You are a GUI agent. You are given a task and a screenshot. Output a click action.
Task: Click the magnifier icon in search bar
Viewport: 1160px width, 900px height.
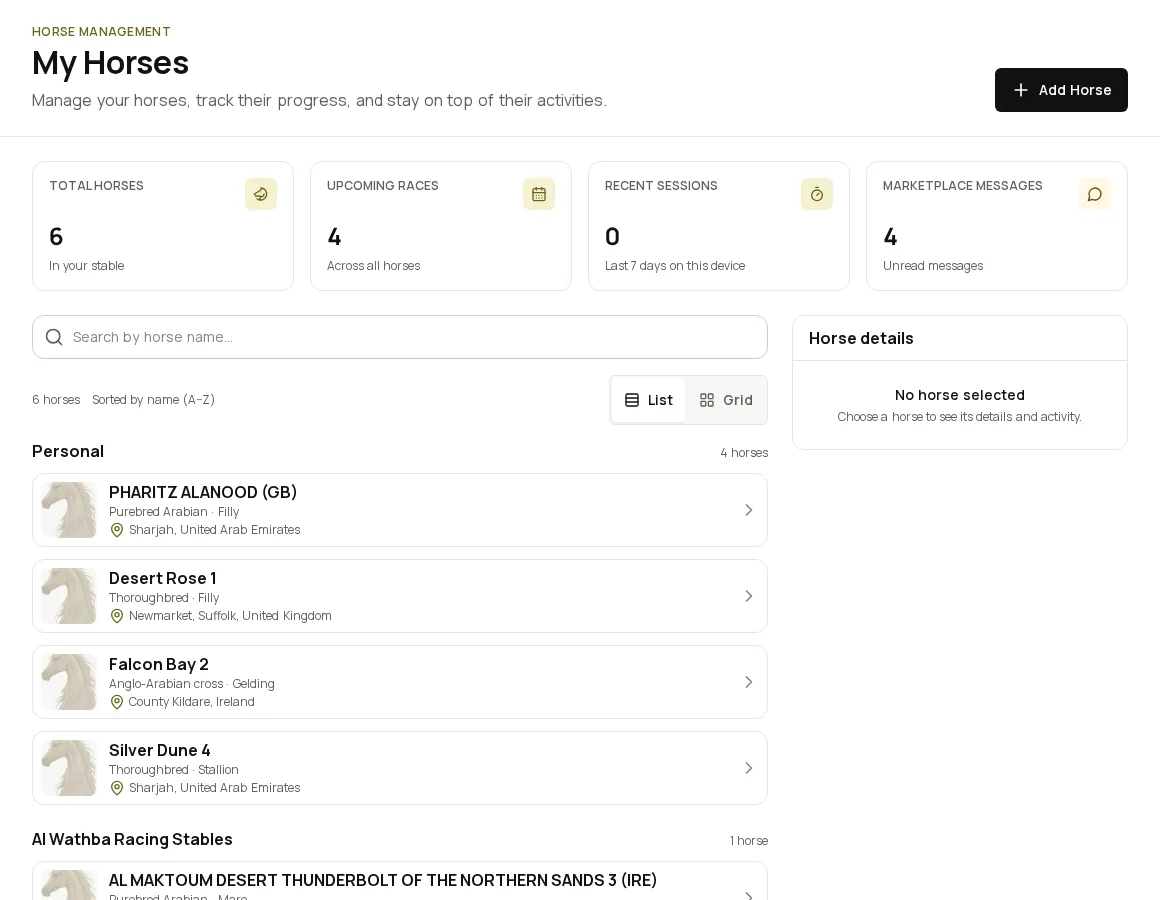pyautogui.click(x=54, y=337)
